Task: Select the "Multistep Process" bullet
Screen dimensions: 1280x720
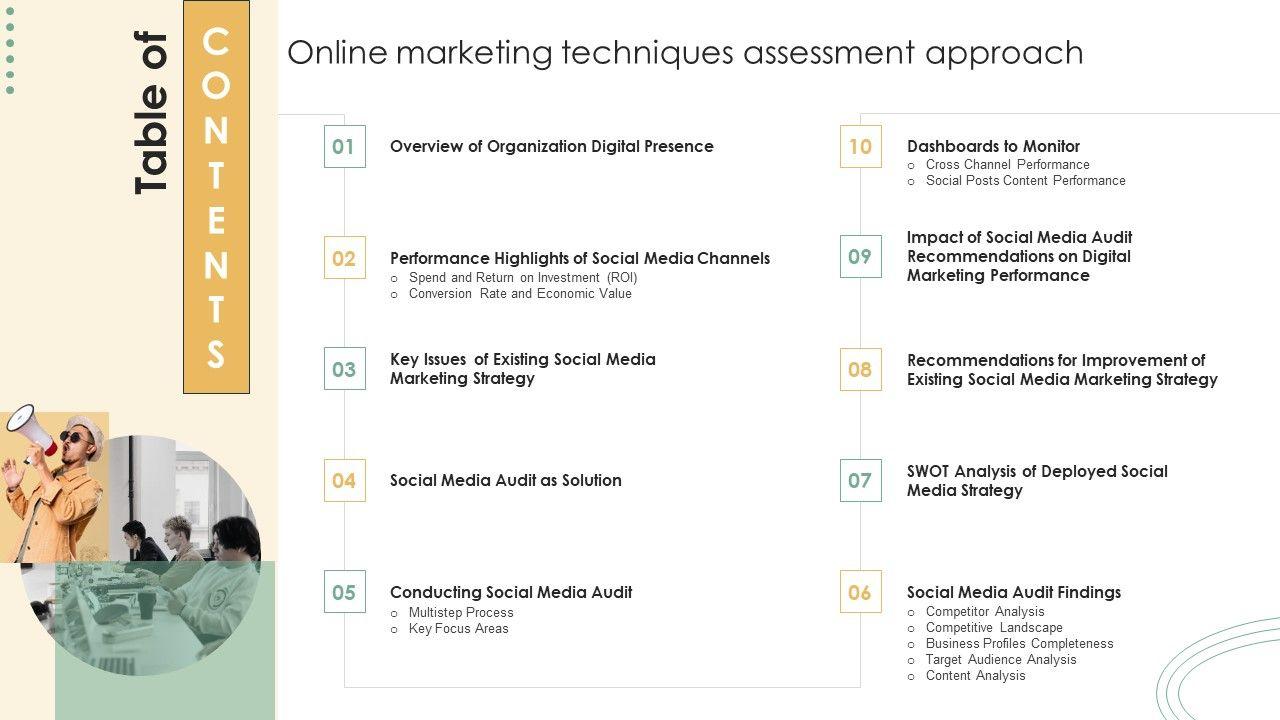Action: (x=461, y=612)
